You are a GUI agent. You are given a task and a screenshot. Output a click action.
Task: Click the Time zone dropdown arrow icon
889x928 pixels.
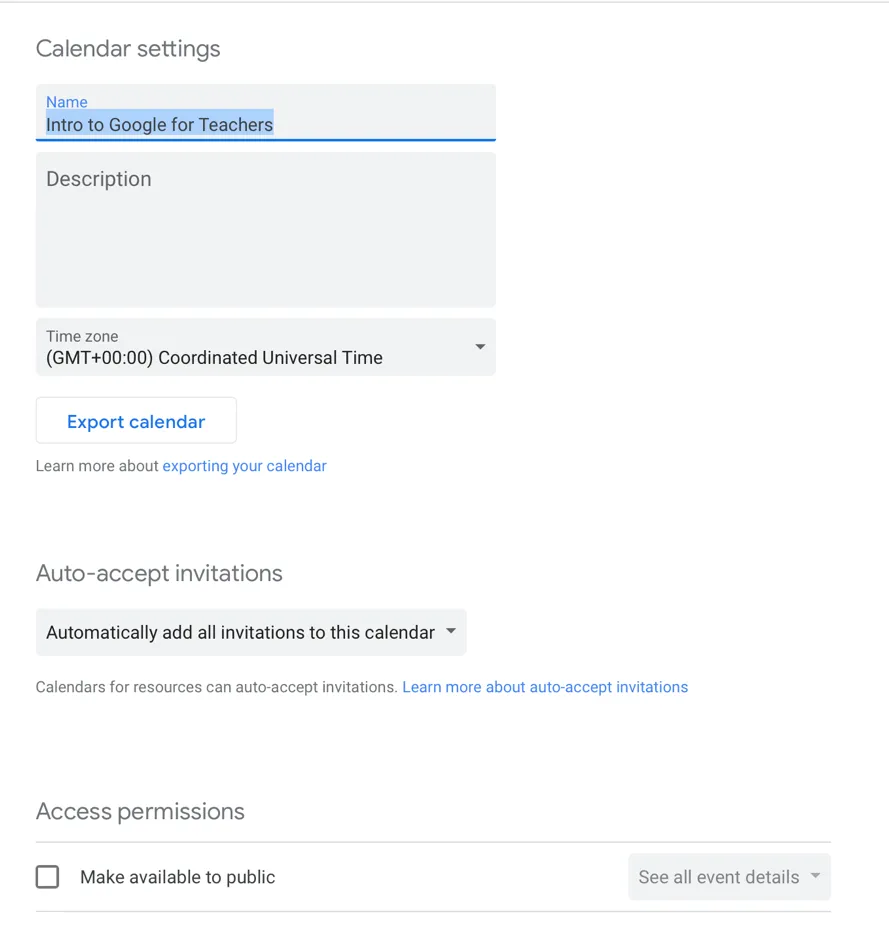tap(480, 347)
